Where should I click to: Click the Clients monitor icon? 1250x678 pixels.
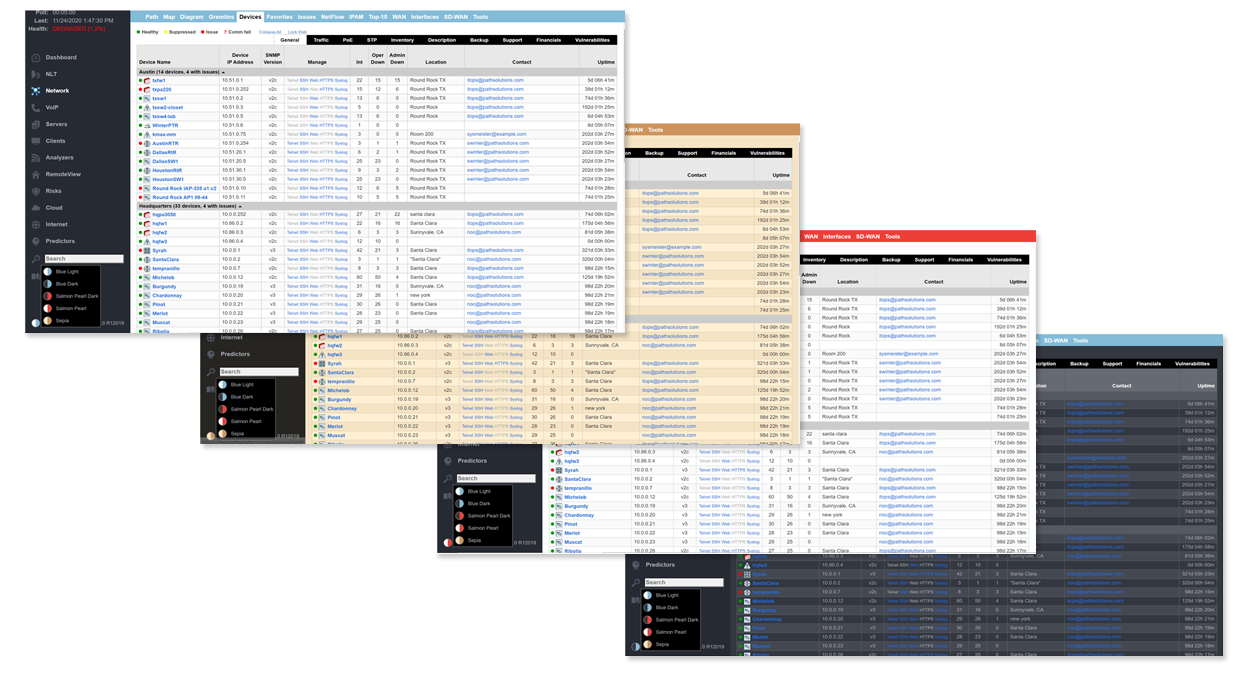point(36,141)
